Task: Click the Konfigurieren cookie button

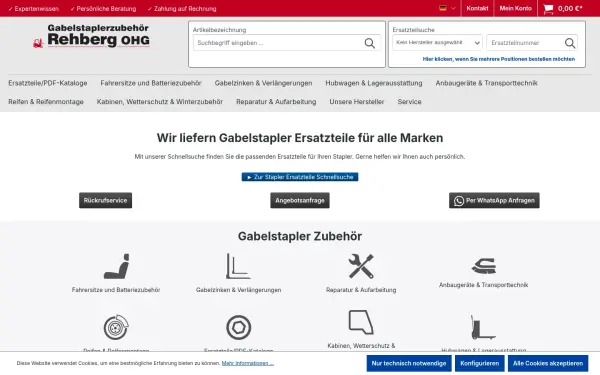Action: [x=479, y=363]
